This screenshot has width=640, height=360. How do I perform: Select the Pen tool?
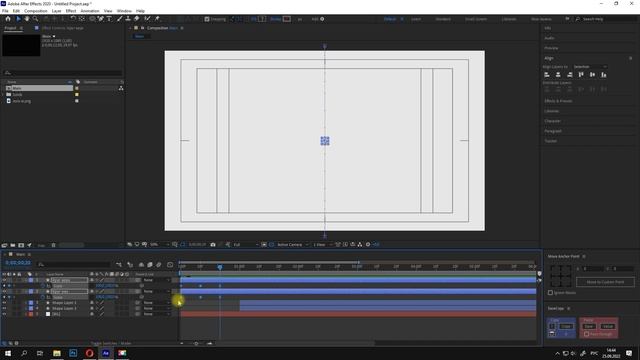click(100, 19)
